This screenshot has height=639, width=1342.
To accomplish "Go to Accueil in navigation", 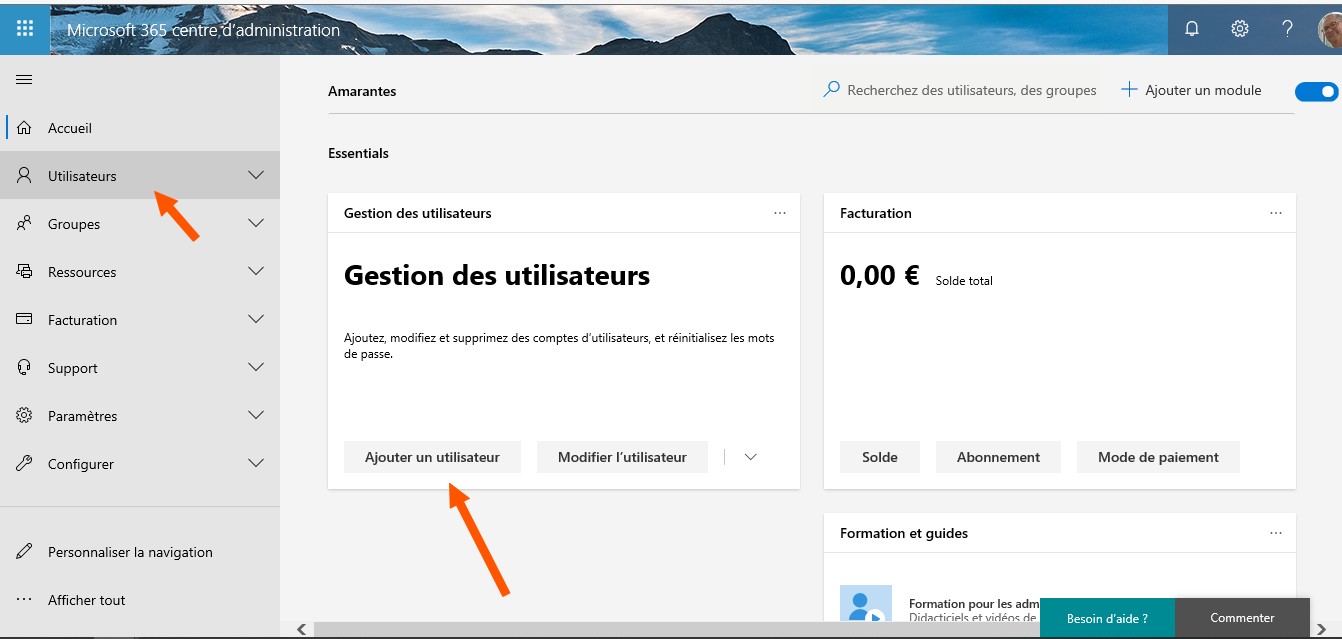I will click(x=140, y=128).
